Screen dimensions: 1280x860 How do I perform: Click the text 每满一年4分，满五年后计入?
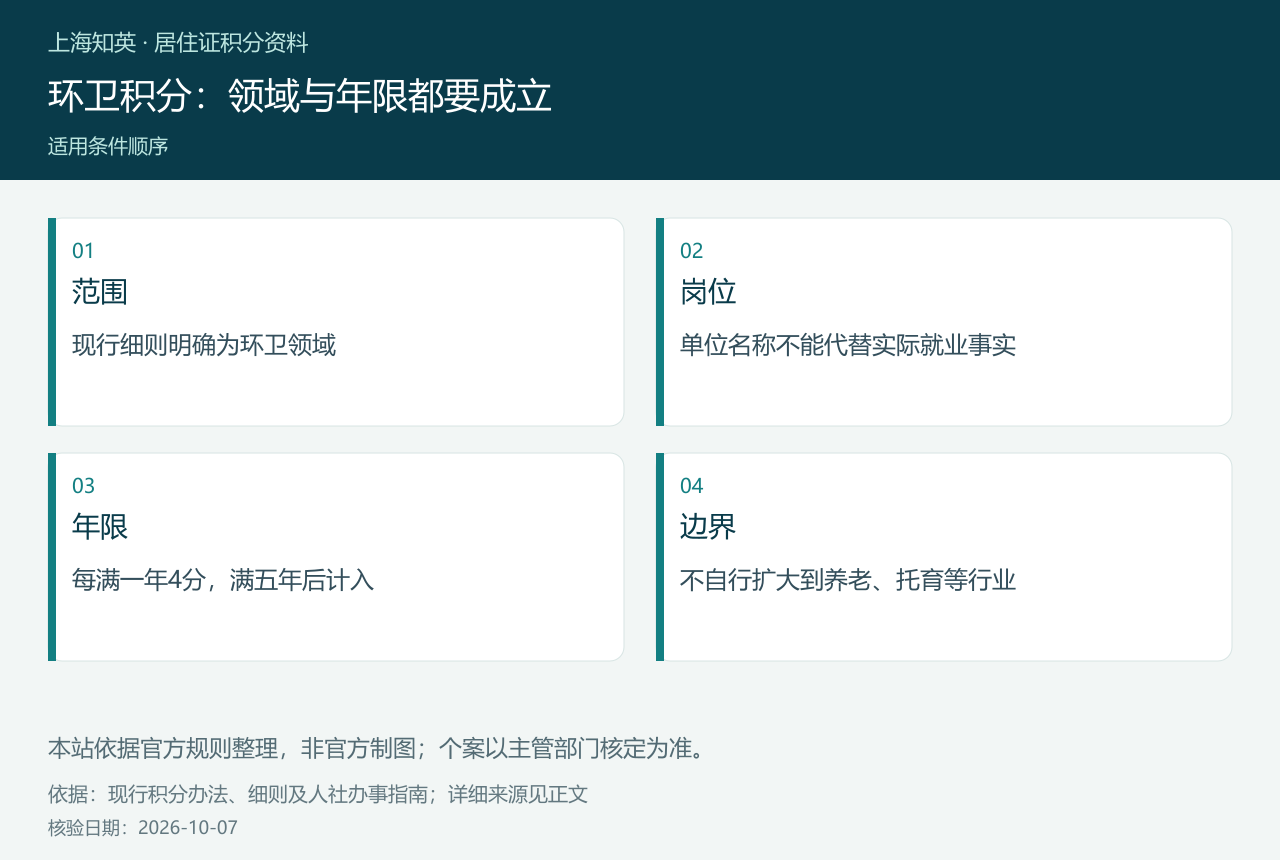click(223, 580)
